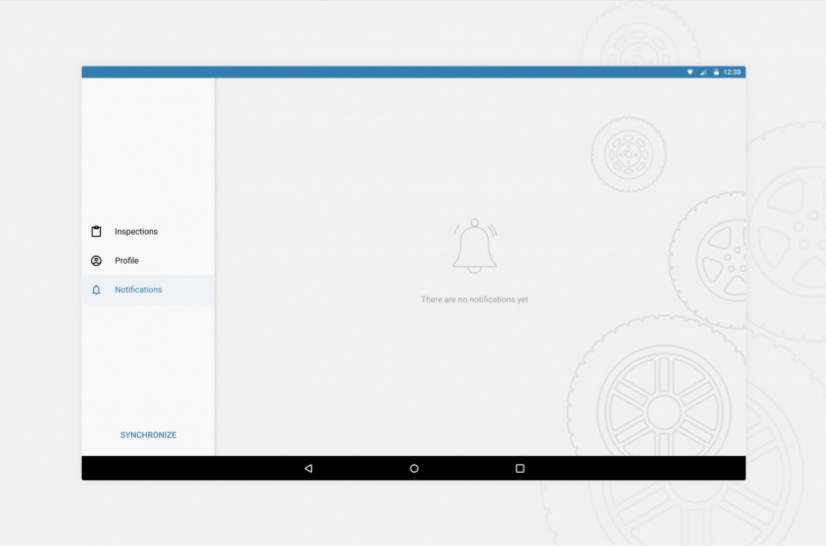Open recent apps with the square button
The image size is (826, 546).
[x=520, y=468]
